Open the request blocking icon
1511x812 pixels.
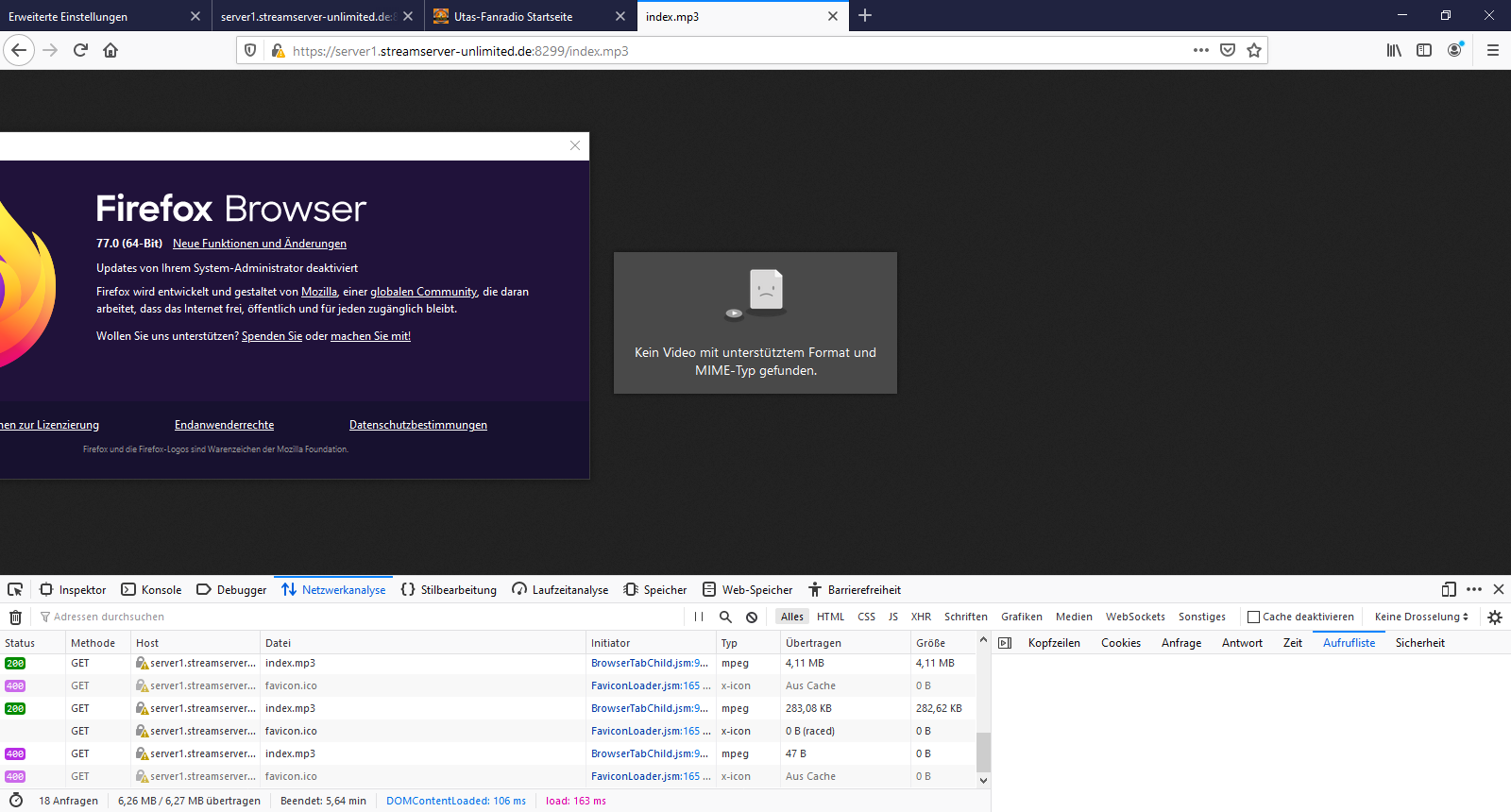pyautogui.click(x=752, y=617)
